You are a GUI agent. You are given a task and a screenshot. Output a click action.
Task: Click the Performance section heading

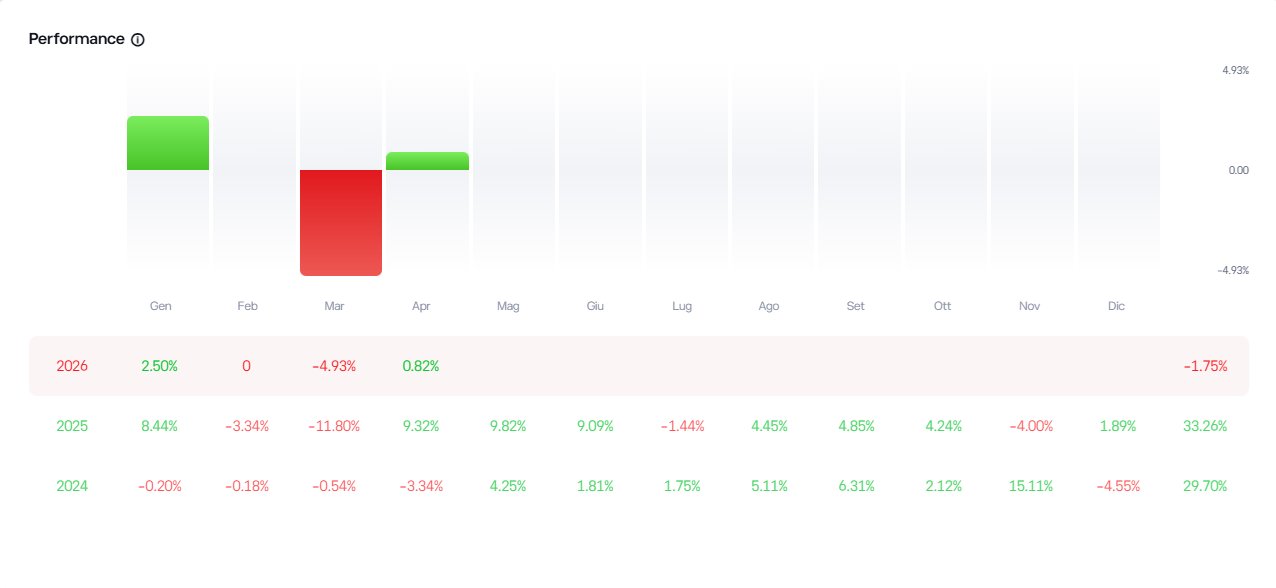[77, 39]
